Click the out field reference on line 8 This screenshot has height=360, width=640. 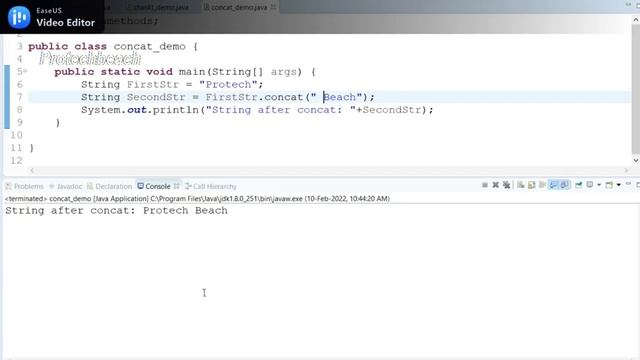pyautogui.click(x=136, y=110)
